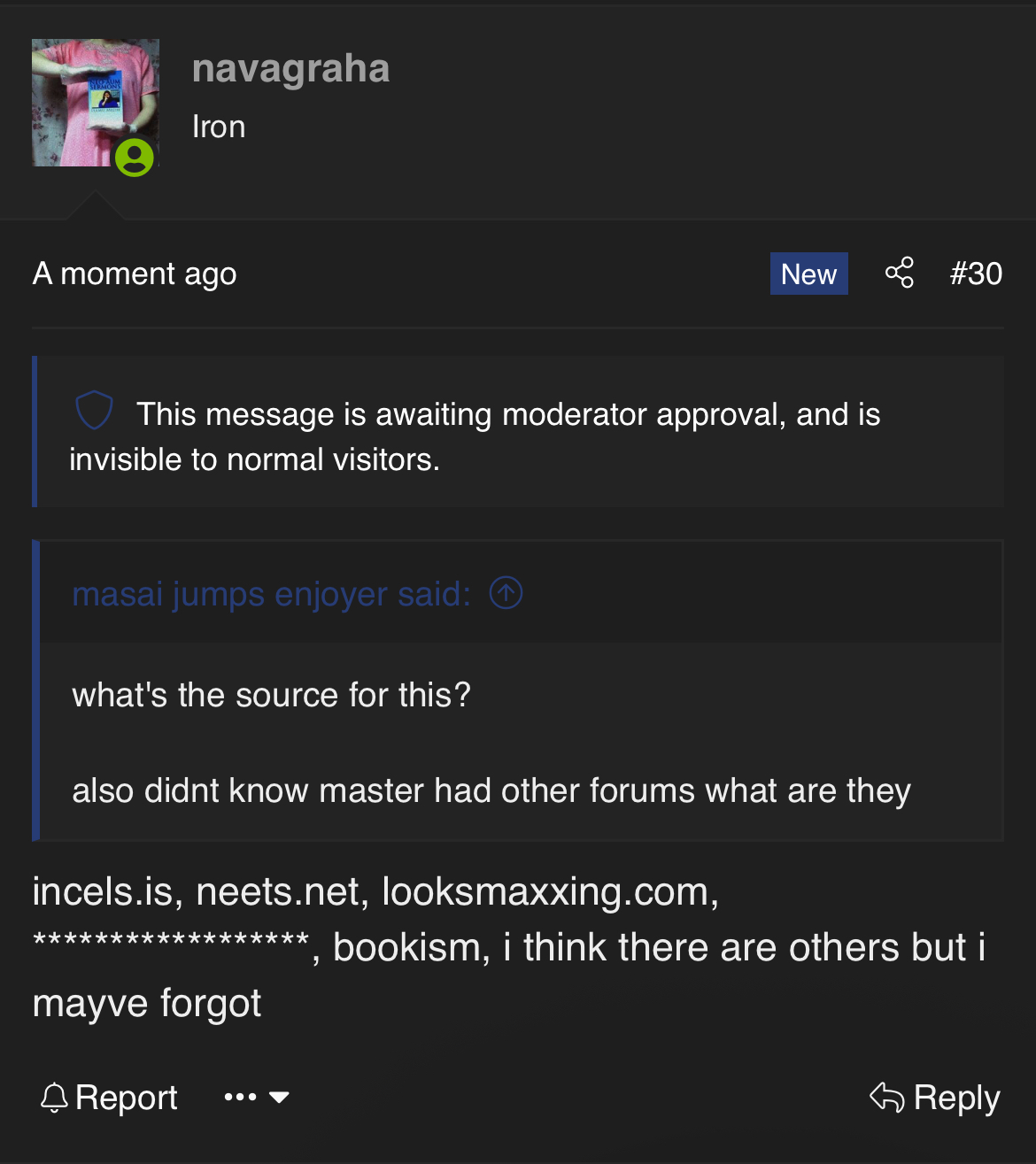Viewport: 1036px width, 1164px height.
Task: Open the #30 post permalink
Action: pyautogui.click(x=976, y=274)
